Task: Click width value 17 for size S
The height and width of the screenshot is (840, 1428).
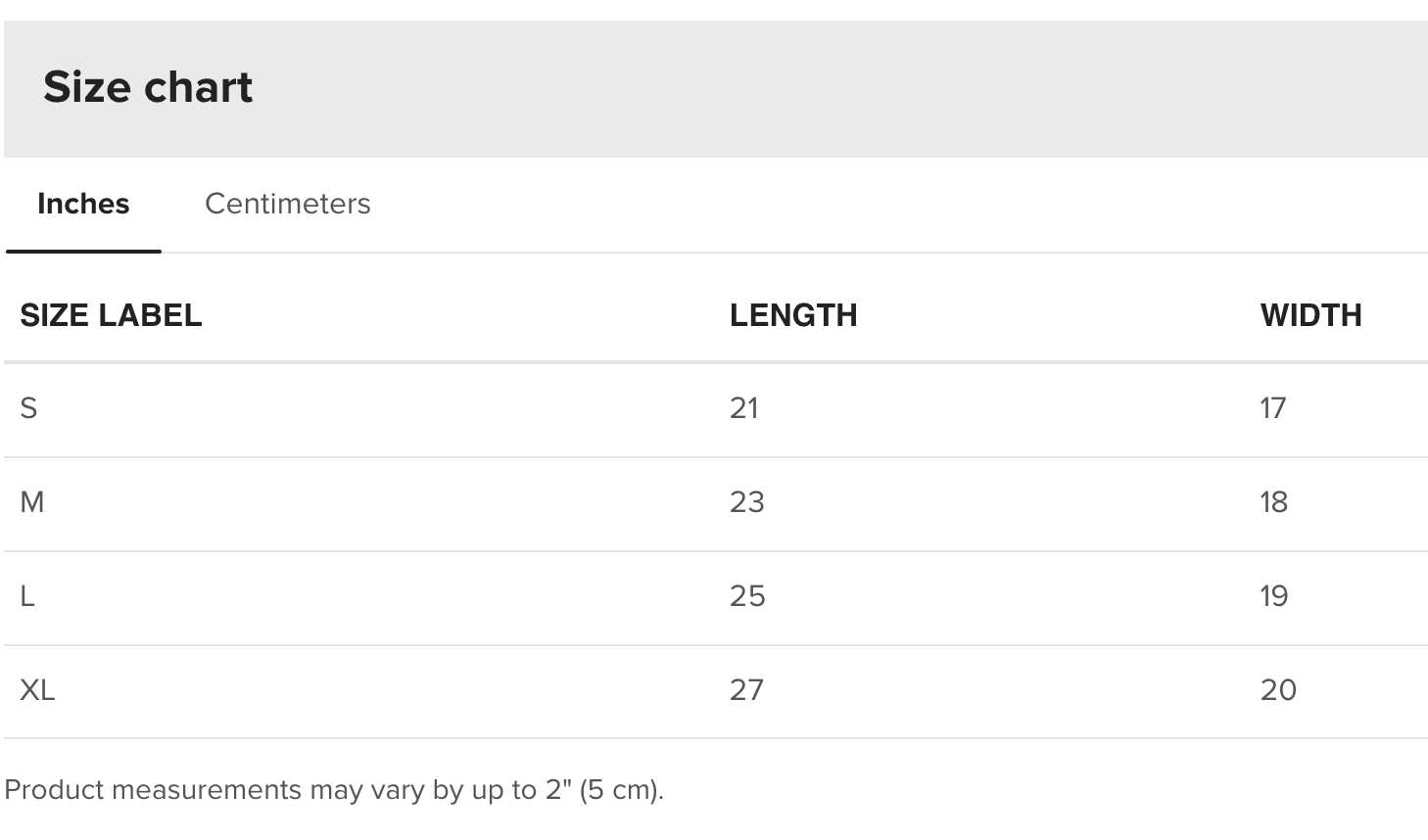Action: click(1273, 408)
